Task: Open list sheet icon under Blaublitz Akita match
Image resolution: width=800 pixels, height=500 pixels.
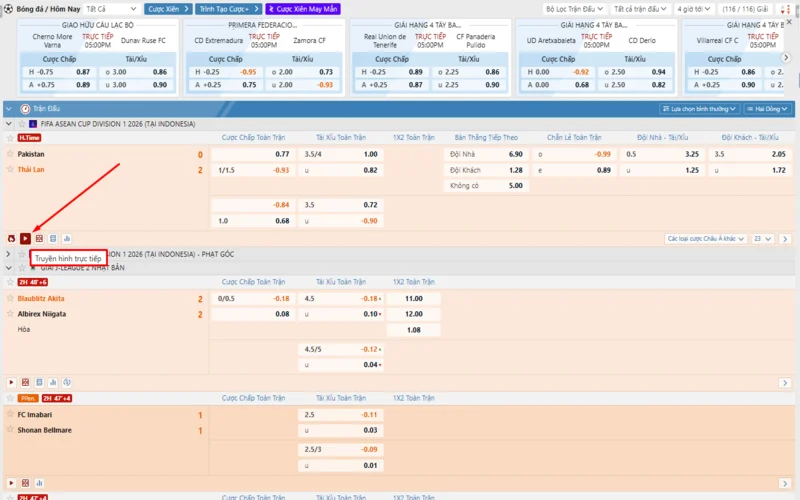Action: (x=39, y=382)
